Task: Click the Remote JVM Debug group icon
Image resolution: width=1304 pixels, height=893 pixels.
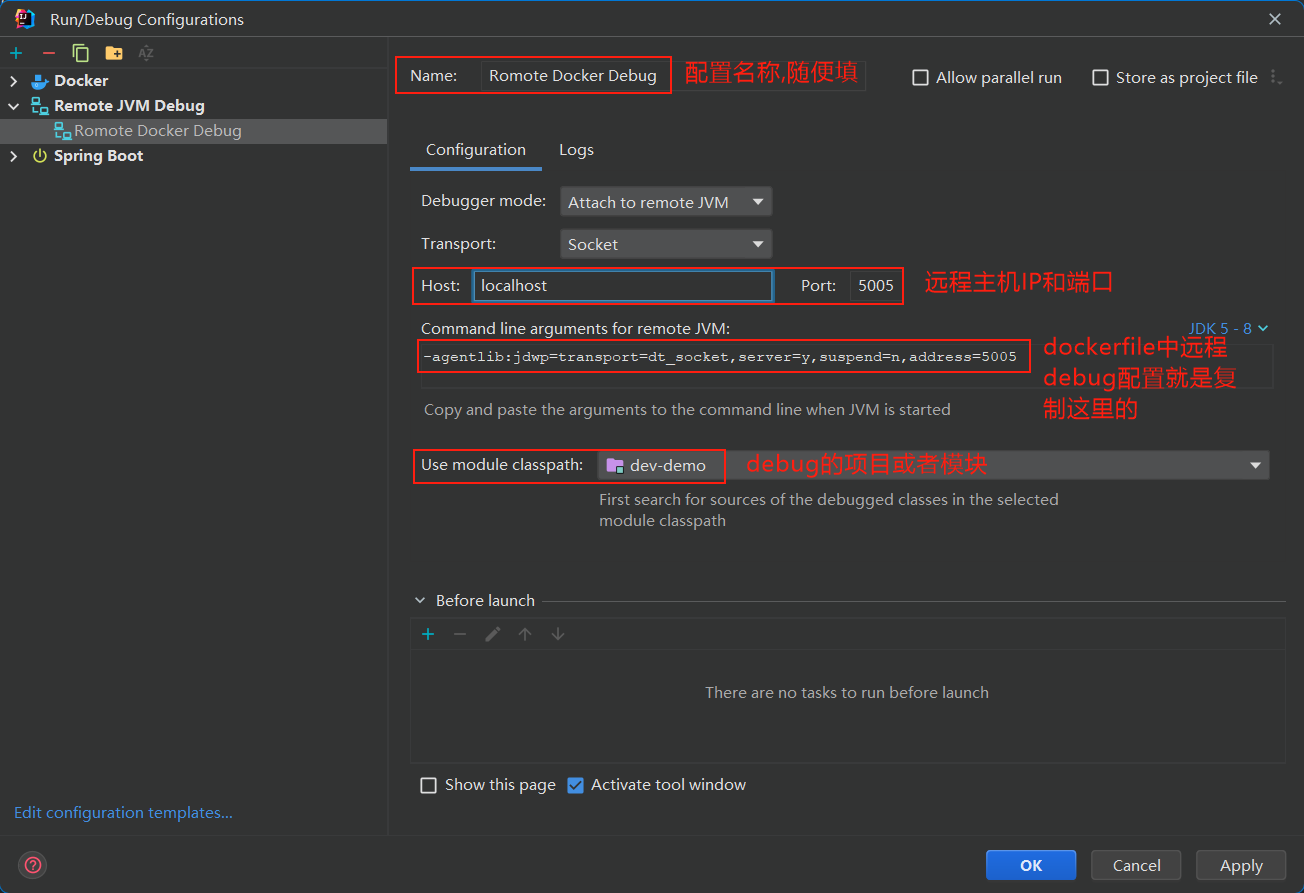Action: point(40,106)
